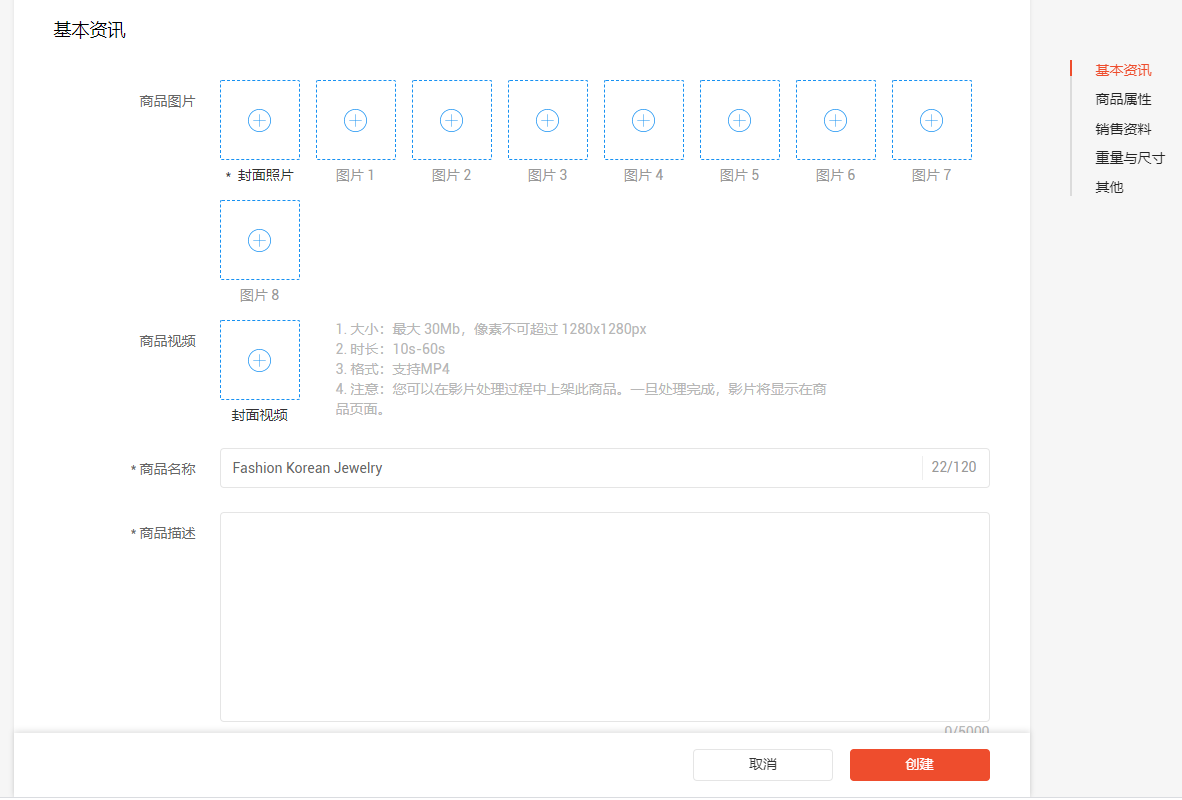Add an image in the 图片 8 slot
This screenshot has width=1182, height=800.
coord(259,240)
